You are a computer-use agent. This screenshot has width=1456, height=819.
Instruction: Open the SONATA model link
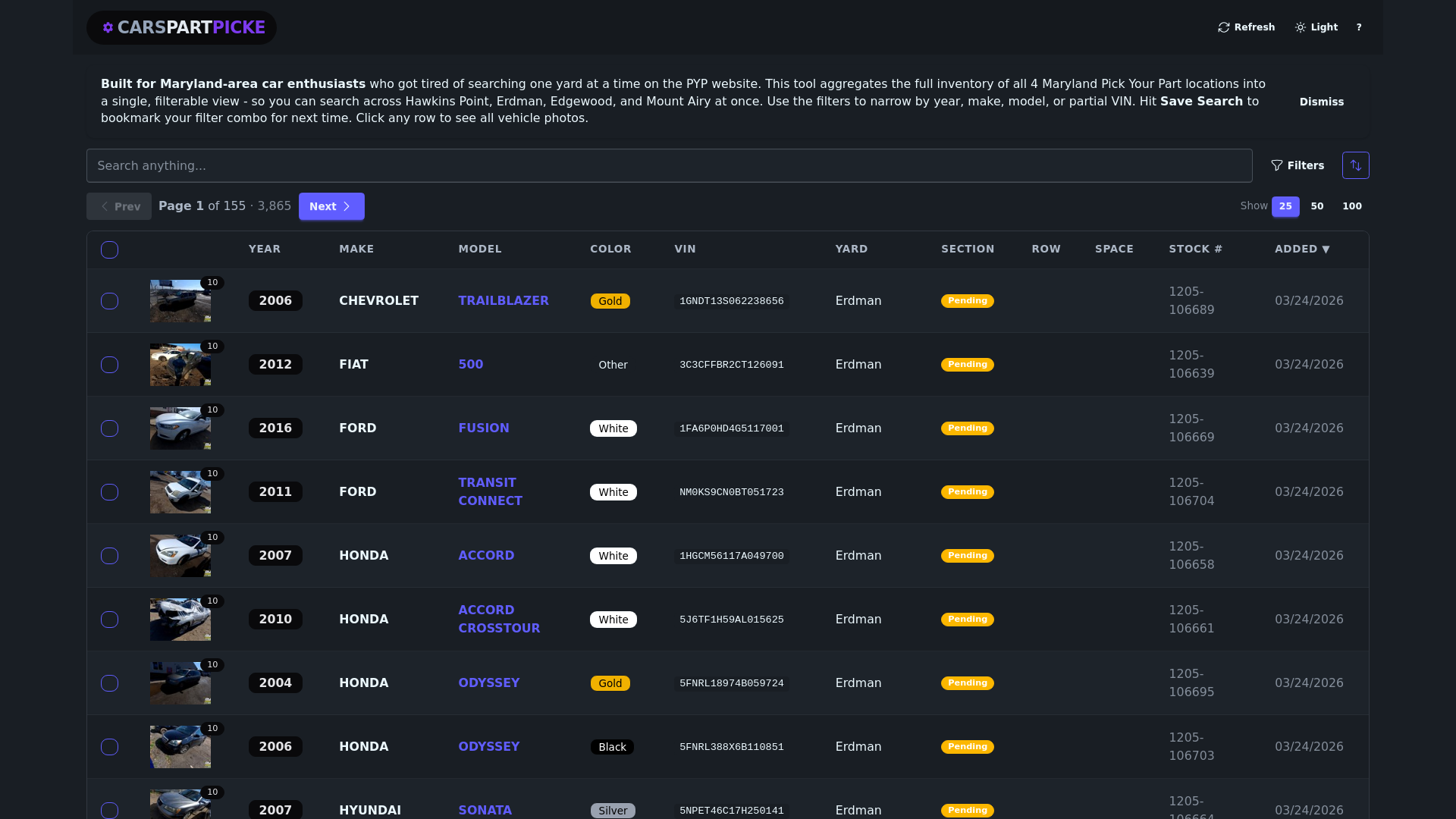(485, 811)
